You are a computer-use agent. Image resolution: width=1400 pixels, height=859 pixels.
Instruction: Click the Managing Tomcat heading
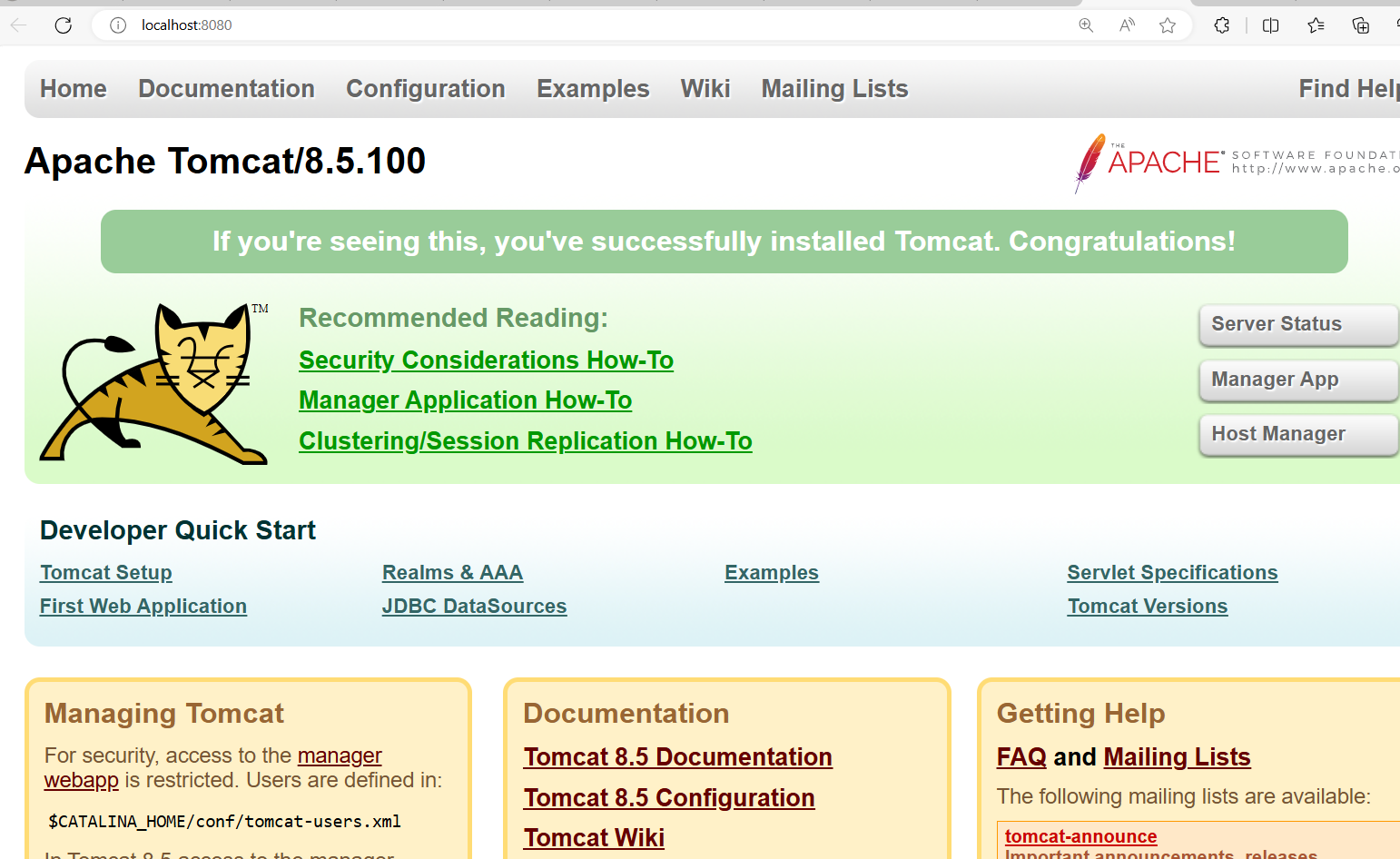pos(164,714)
